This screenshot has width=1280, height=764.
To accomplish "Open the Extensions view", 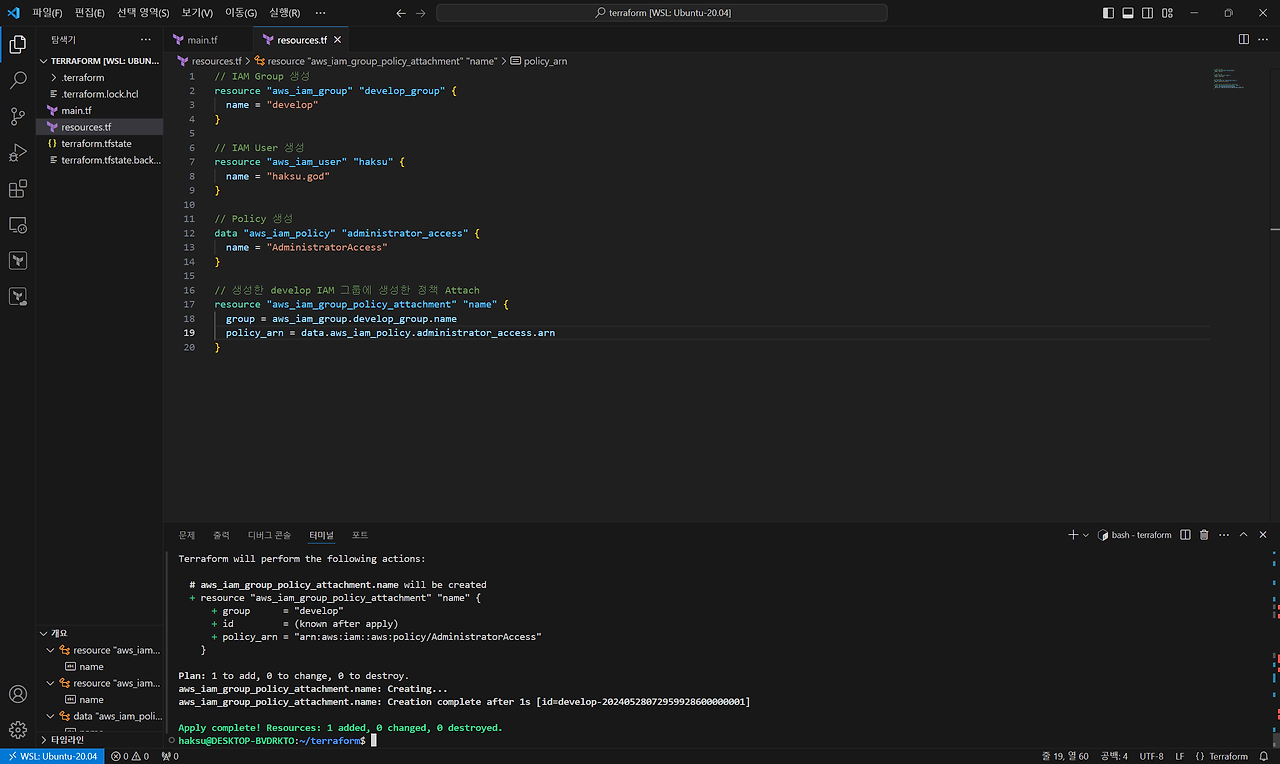I will tap(18, 189).
